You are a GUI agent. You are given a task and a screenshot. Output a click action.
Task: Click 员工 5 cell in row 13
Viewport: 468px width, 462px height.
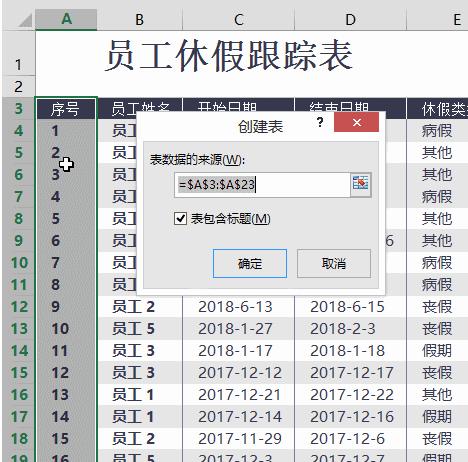click(x=140, y=329)
